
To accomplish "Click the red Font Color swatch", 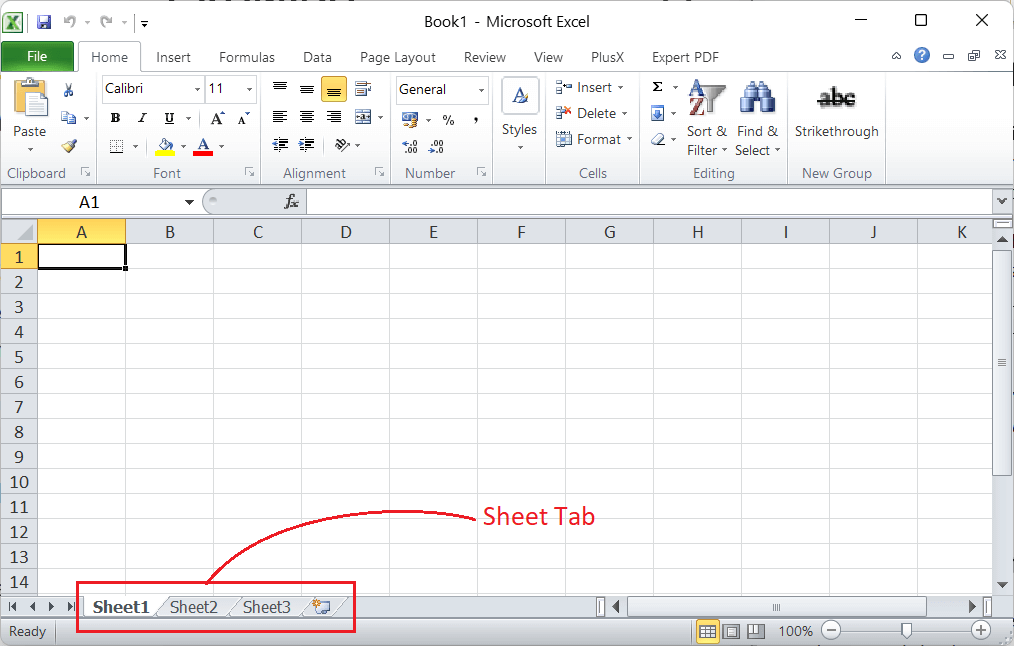I will (x=204, y=145).
